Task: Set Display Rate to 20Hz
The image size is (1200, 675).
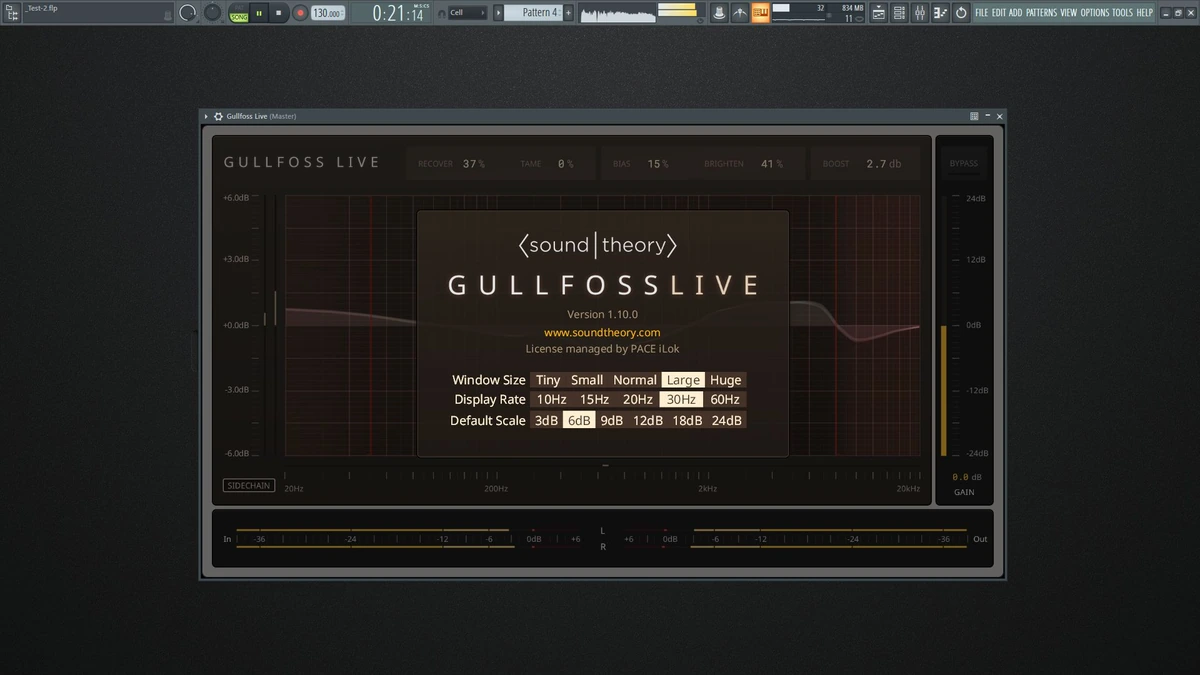Action: (x=638, y=400)
